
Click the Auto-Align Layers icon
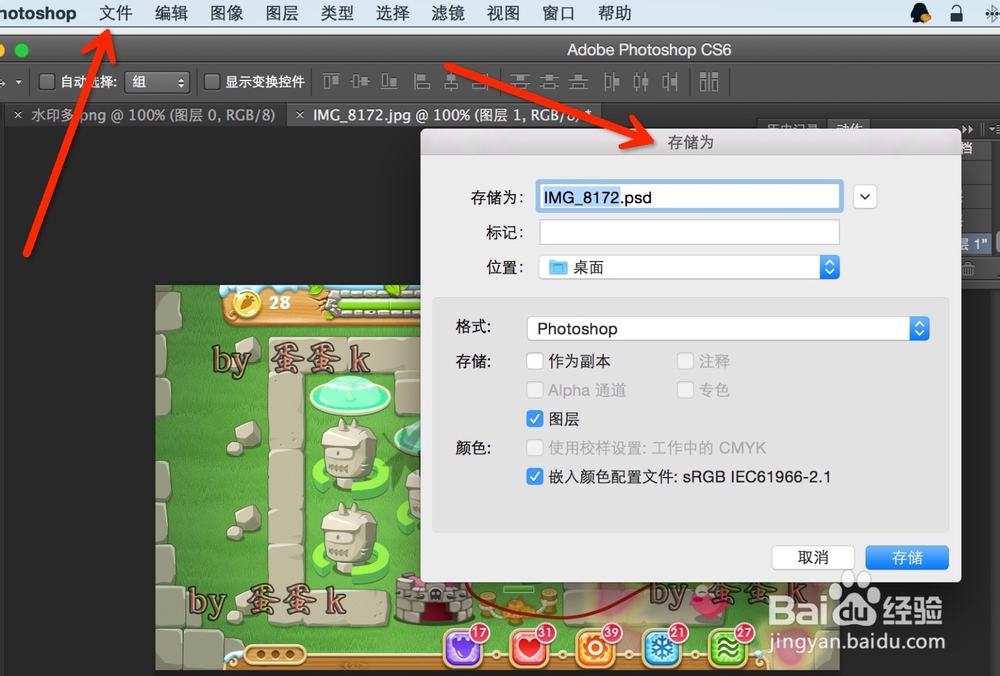tap(709, 82)
